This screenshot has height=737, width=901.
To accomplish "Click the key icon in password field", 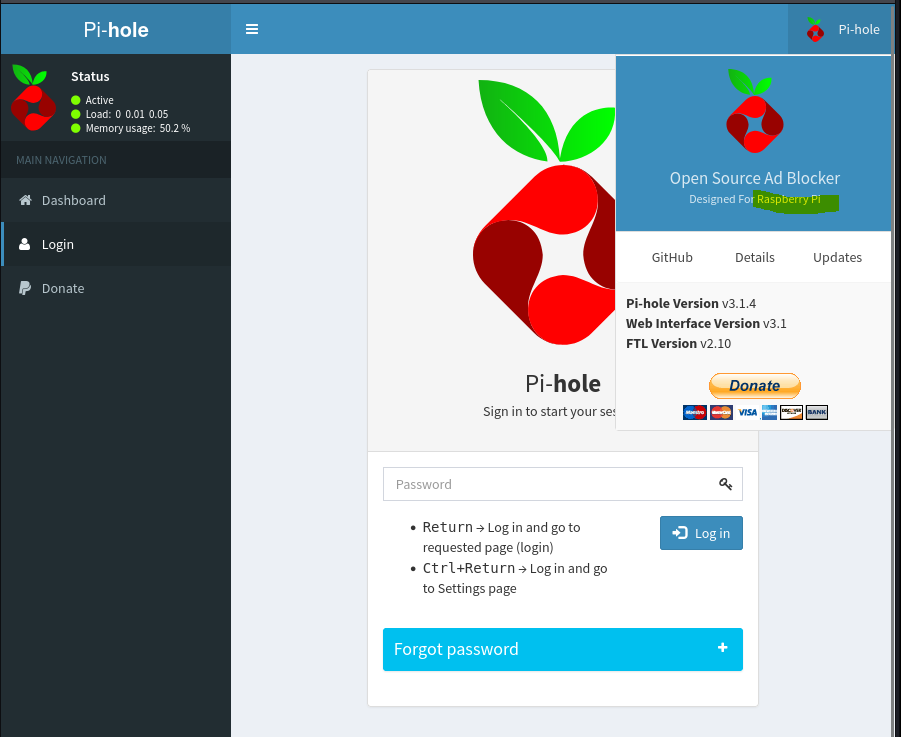I will coord(725,484).
